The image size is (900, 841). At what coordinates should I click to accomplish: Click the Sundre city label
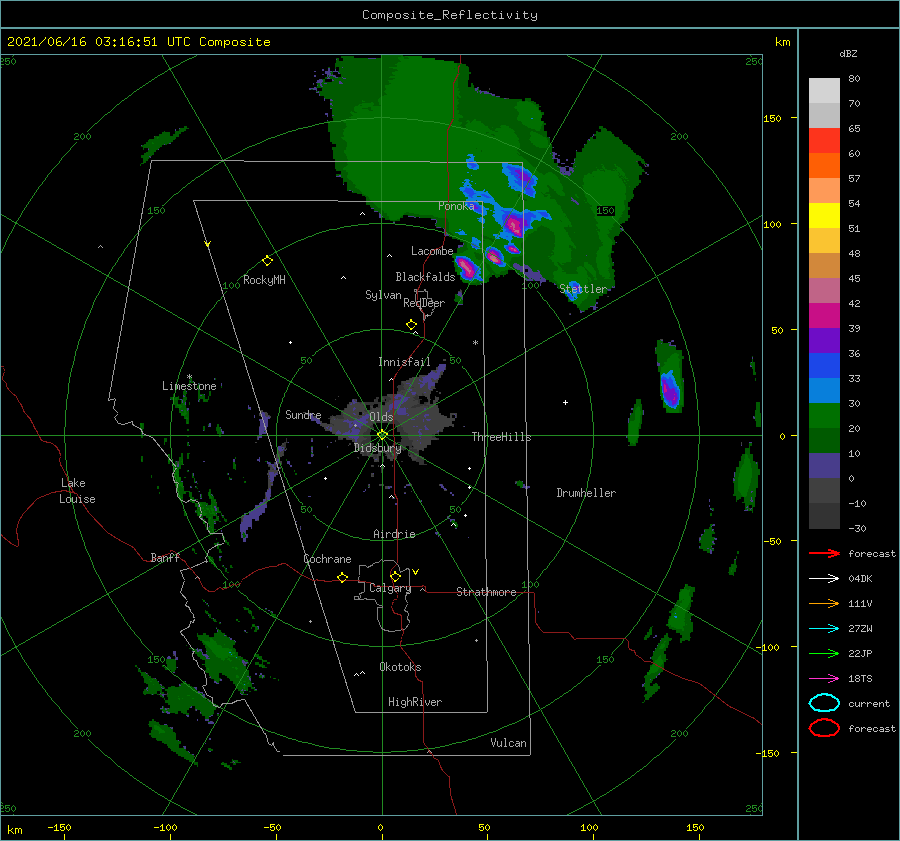coord(303,414)
